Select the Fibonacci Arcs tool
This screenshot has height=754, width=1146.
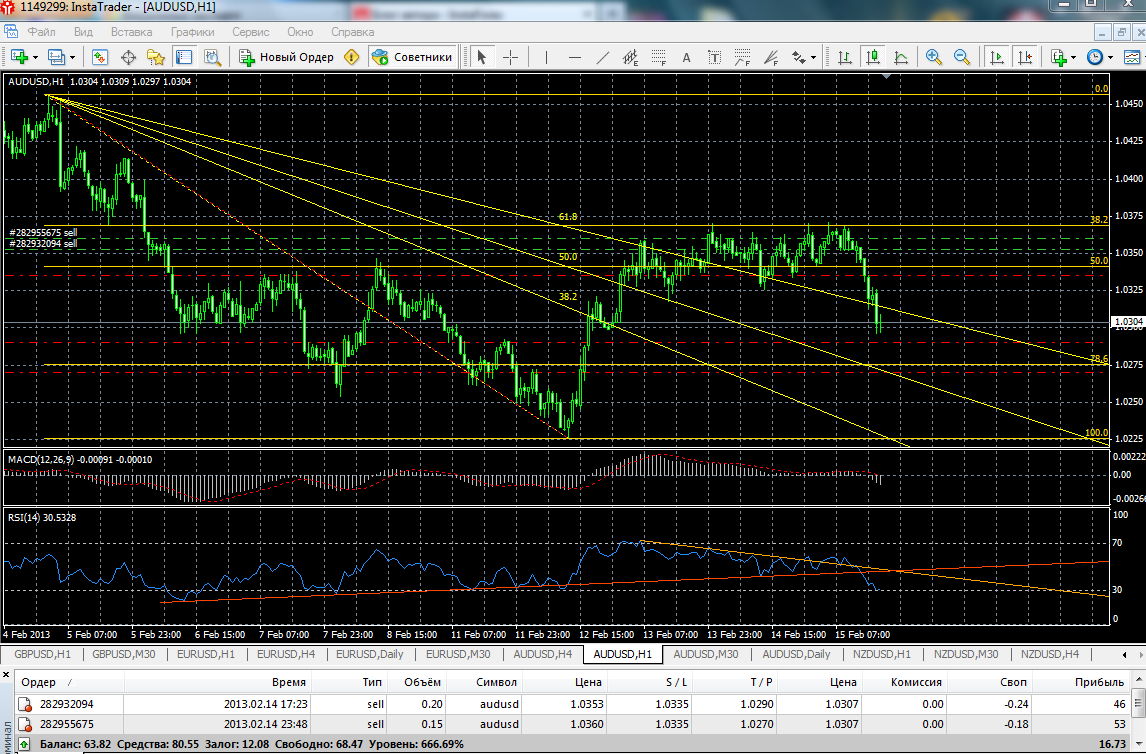pyautogui.click(x=743, y=57)
